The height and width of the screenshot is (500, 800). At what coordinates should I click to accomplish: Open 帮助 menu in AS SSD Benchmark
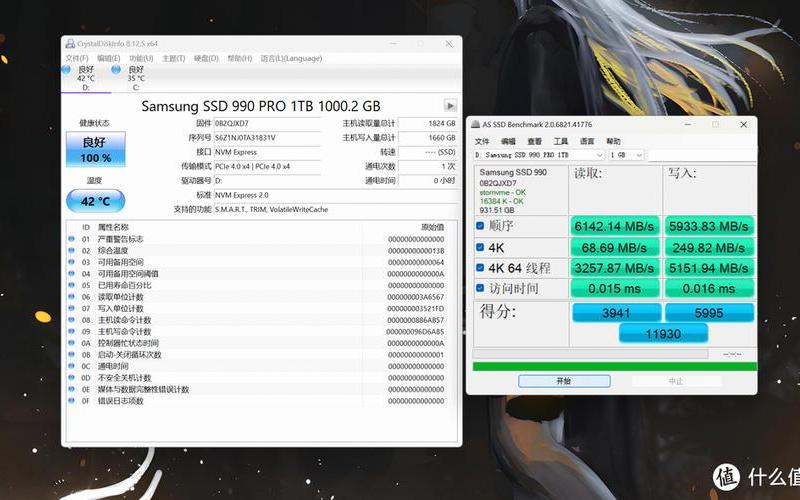[613, 141]
